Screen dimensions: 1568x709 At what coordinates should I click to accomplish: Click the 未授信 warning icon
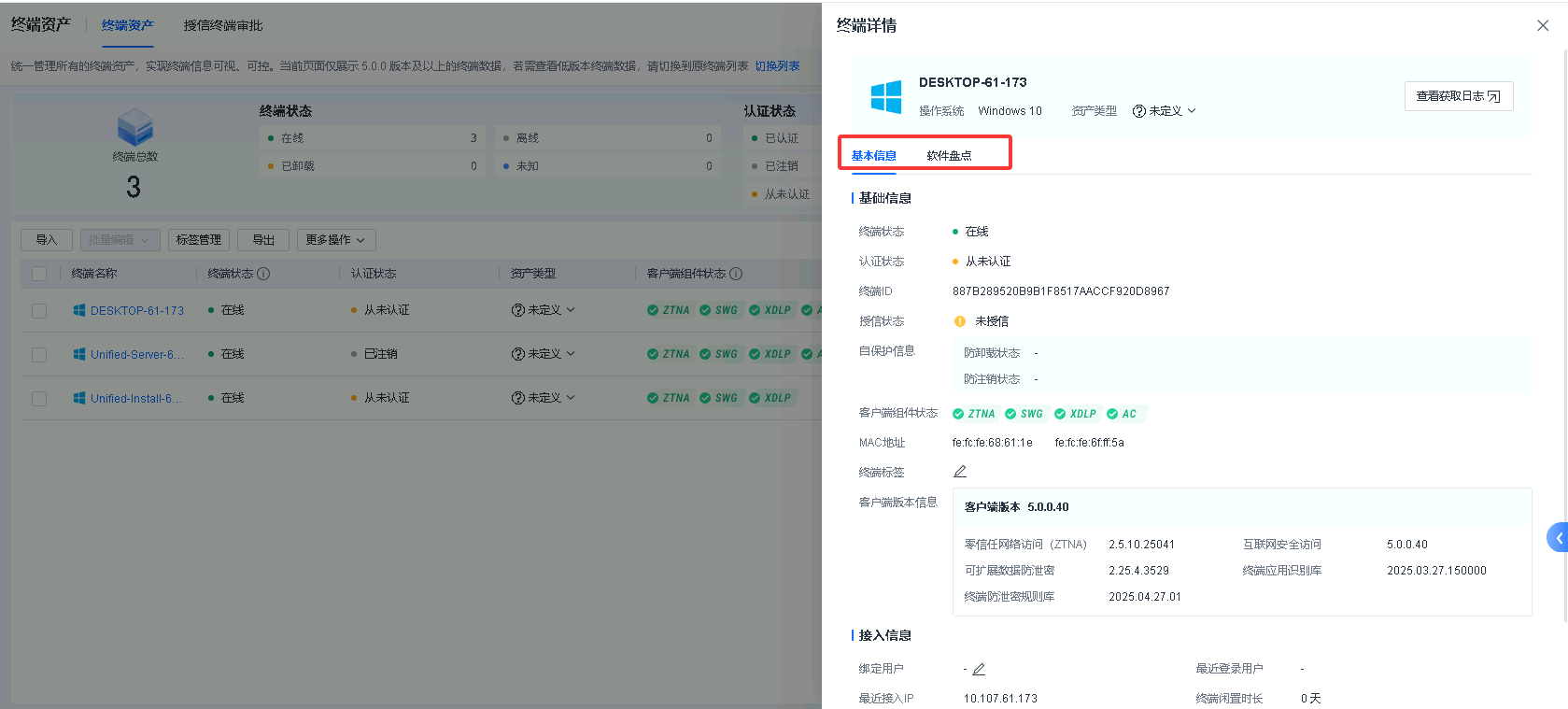(959, 321)
